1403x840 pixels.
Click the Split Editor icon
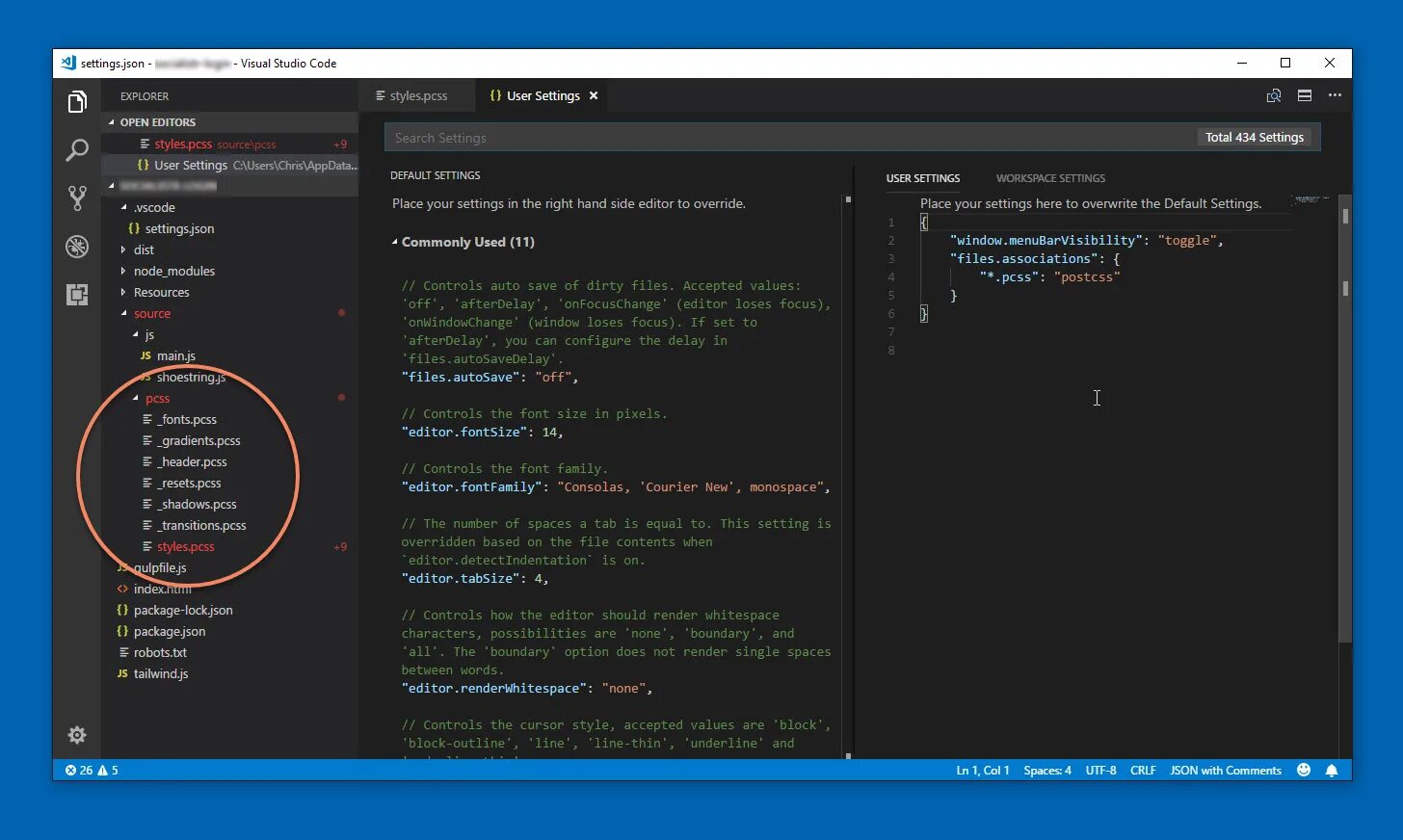(1305, 95)
